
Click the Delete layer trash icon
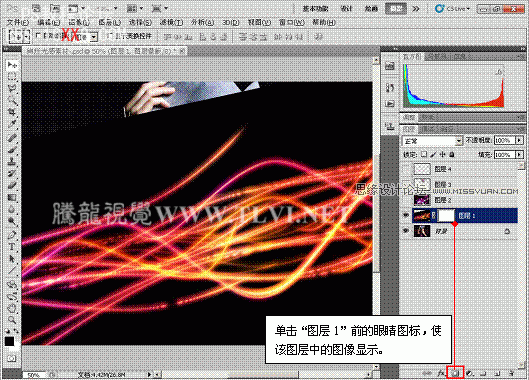511,373
